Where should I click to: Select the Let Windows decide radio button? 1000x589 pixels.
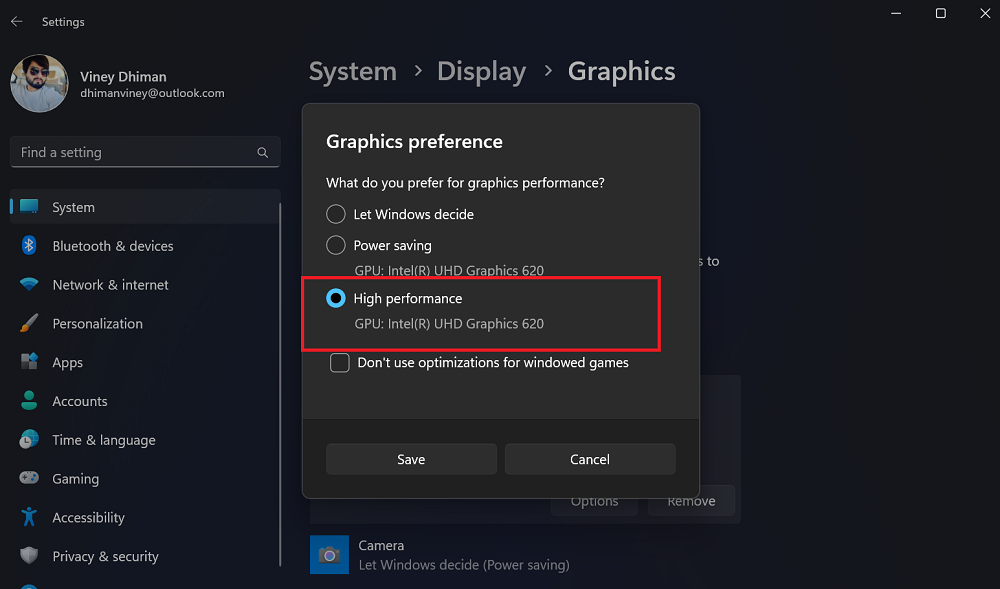pos(335,214)
